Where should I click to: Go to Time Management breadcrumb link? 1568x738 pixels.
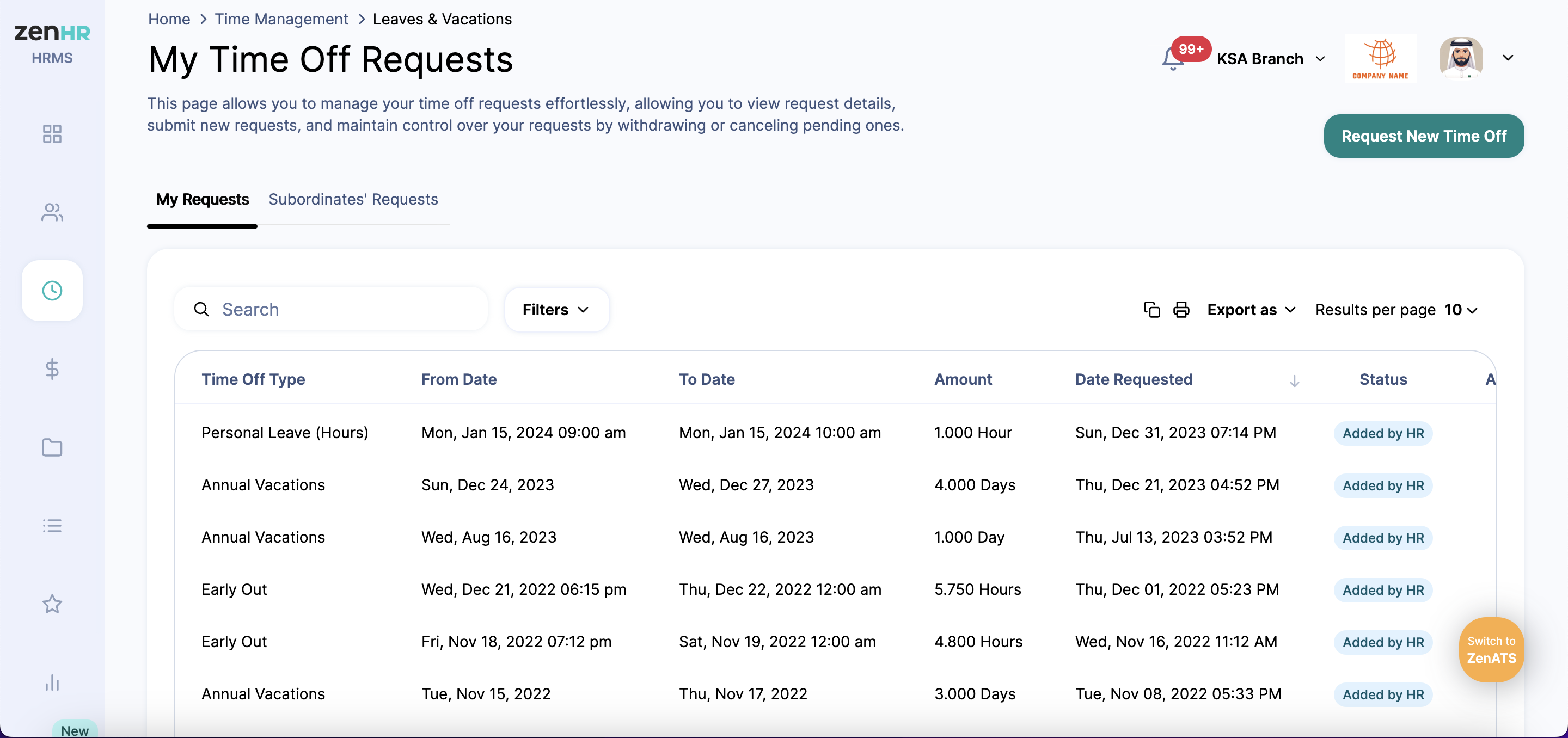coord(281,19)
